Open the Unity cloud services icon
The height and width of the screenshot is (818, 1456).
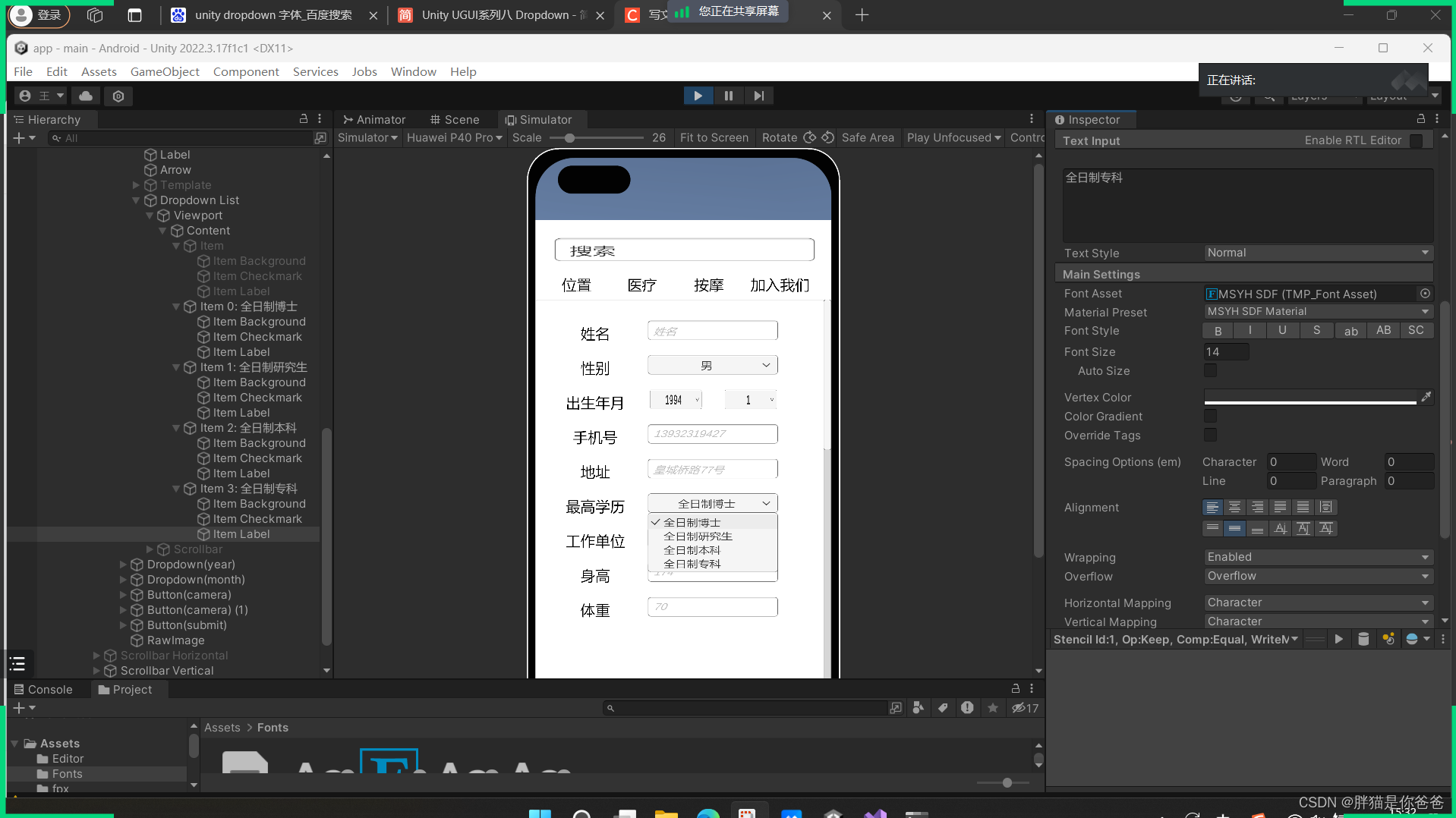point(86,96)
